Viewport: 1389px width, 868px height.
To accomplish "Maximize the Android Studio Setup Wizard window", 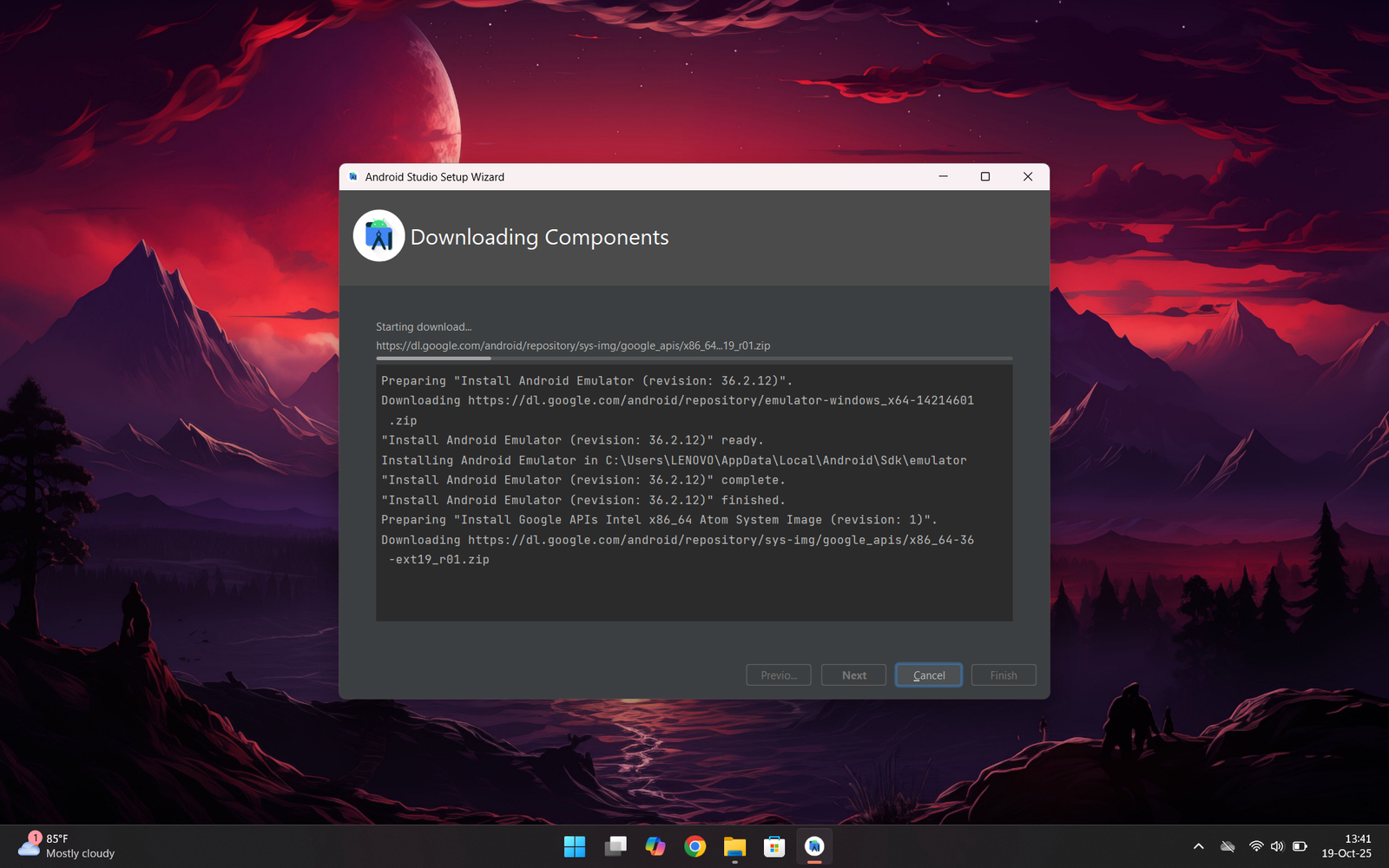I will pos(985,177).
